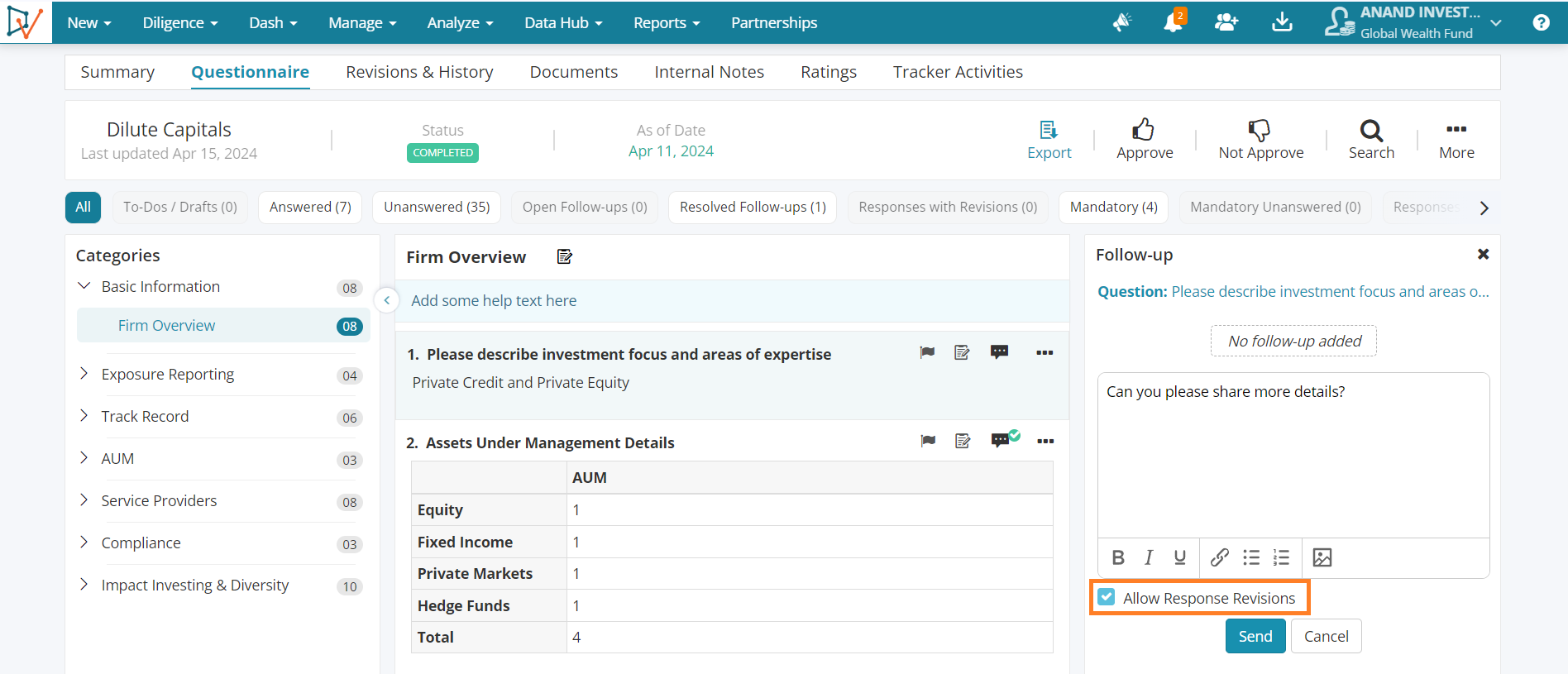This screenshot has width=1568, height=674.
Task: Open the New dropdown menu
Action: (x=89, y=22)
